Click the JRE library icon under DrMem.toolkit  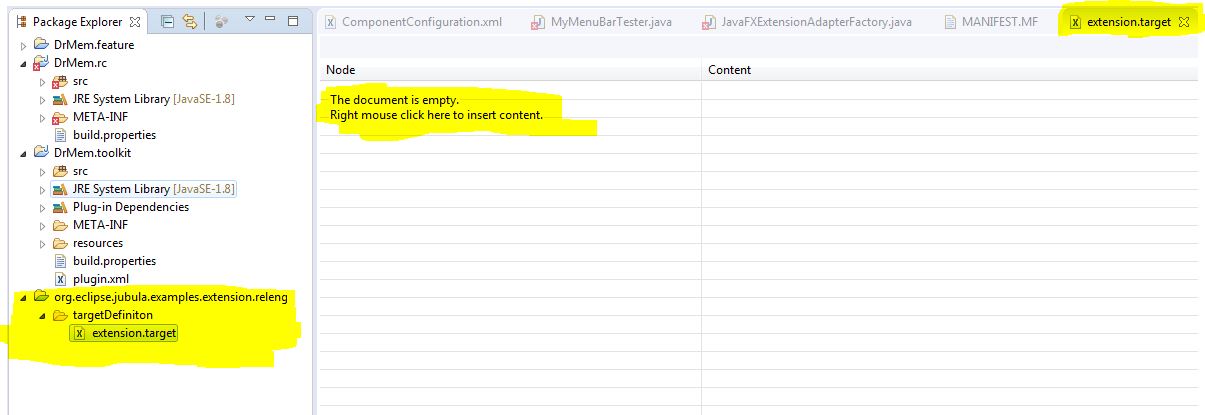pyautogui.click(x=60, y=189)
